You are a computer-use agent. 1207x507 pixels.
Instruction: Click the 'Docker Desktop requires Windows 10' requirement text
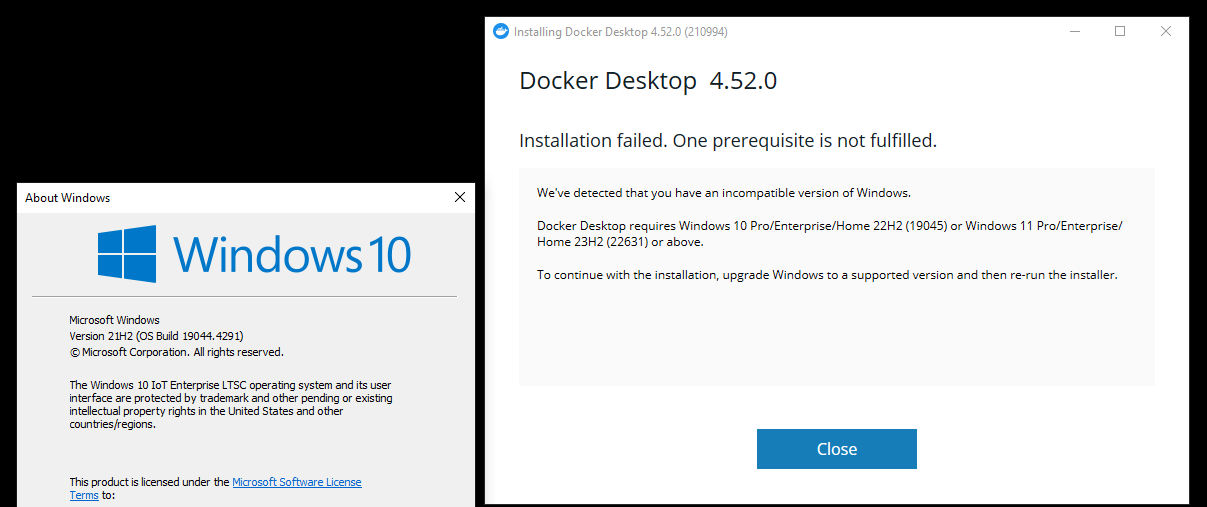830,233
